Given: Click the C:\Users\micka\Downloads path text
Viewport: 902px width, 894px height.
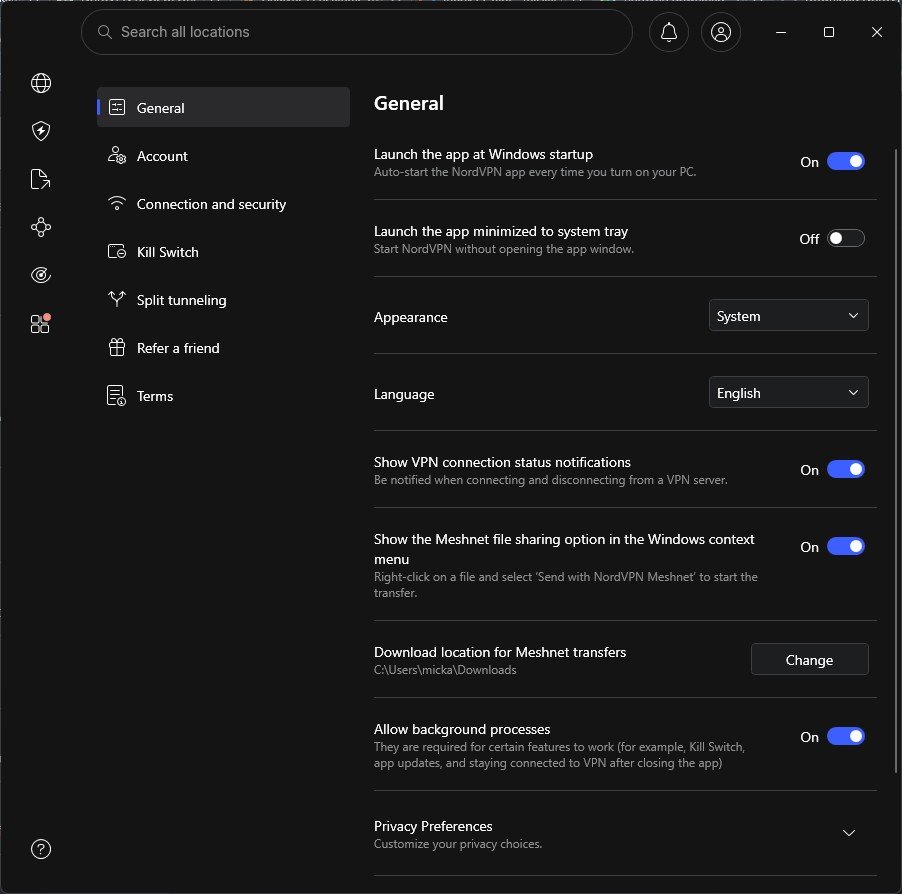Looking at the screenshot, I should pyautogui.click(x=445, y=670).
